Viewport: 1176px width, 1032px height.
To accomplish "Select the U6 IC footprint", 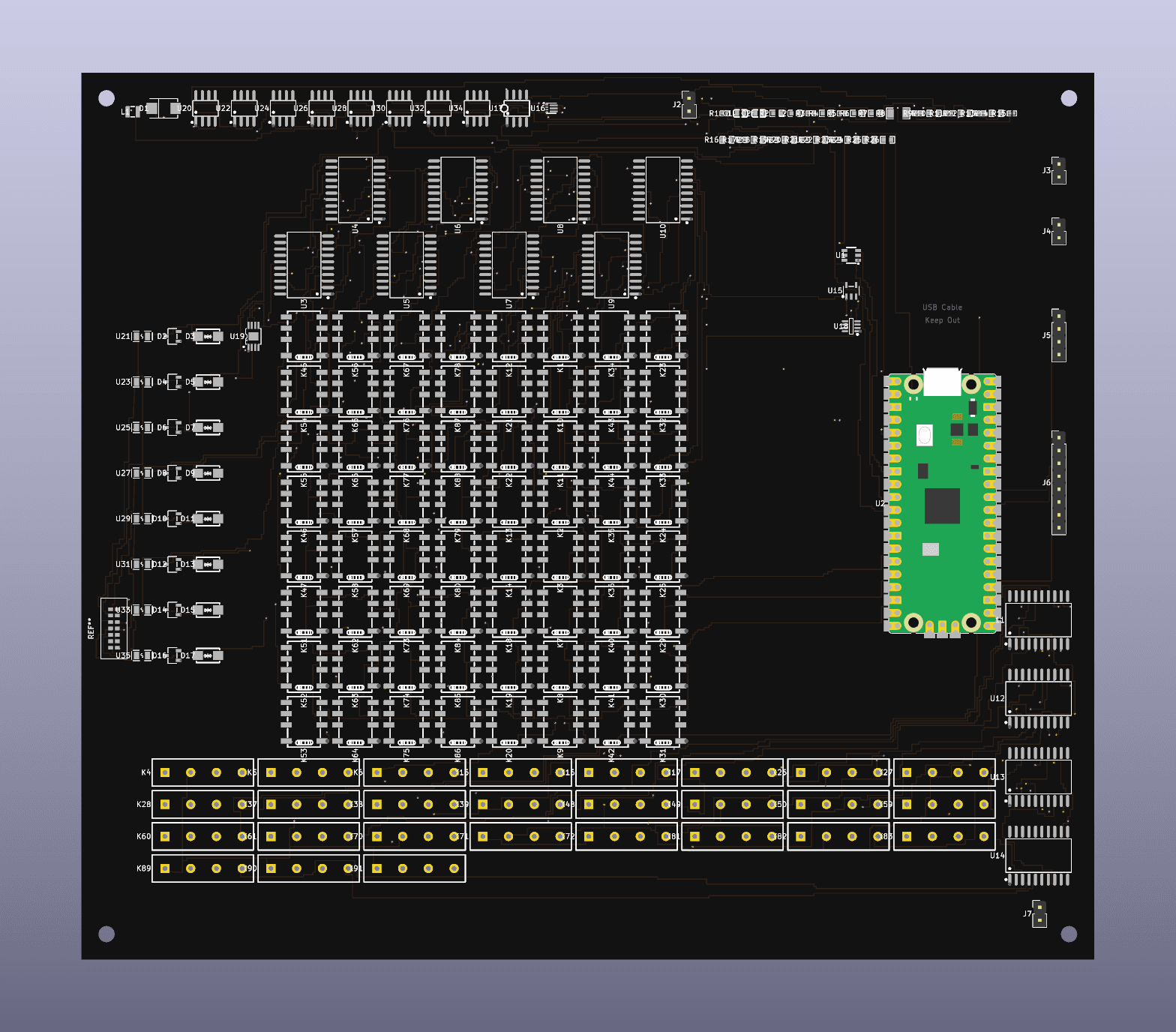I will 457,190.
